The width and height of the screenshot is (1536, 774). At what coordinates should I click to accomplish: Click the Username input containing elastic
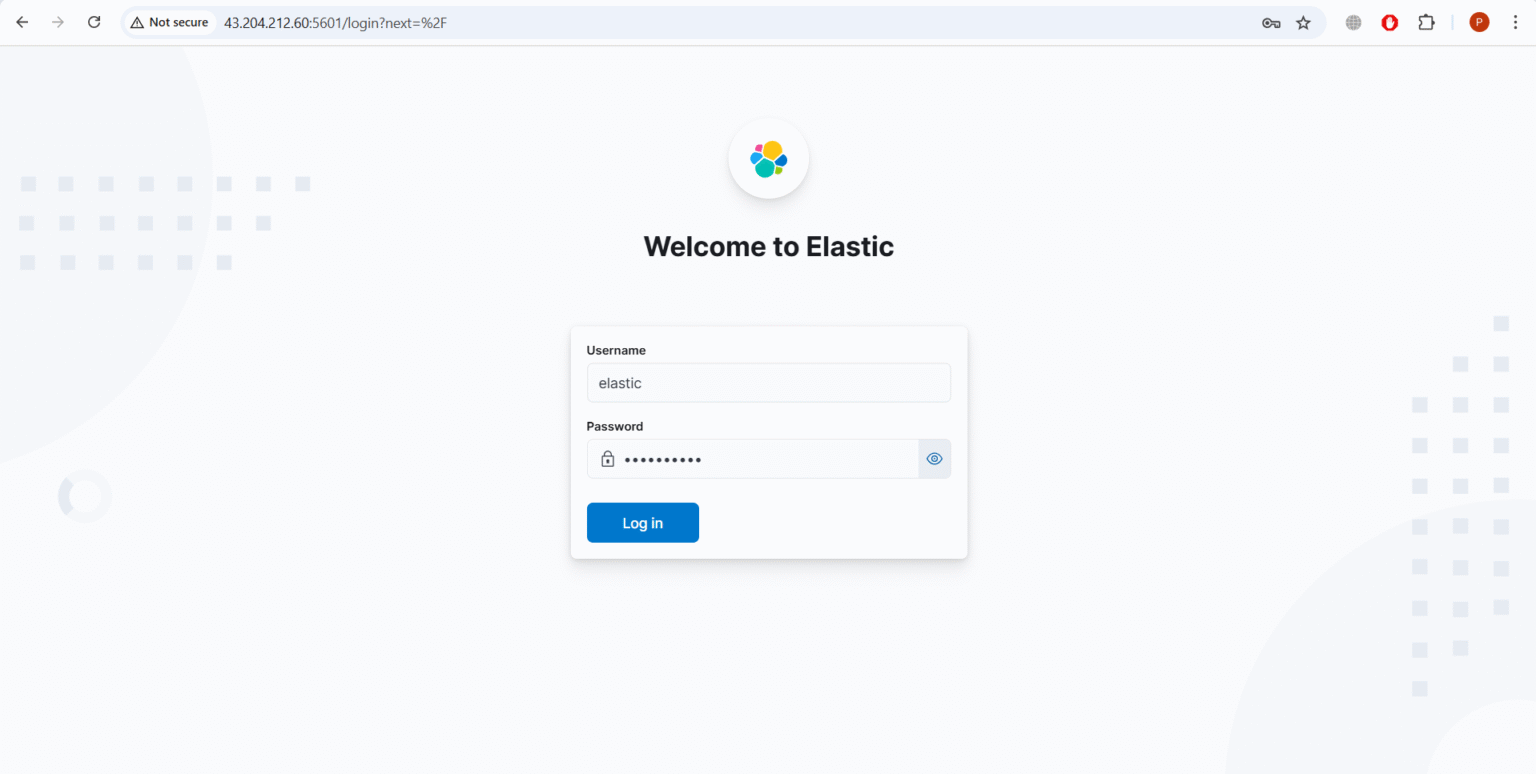[x=768, y=382]
